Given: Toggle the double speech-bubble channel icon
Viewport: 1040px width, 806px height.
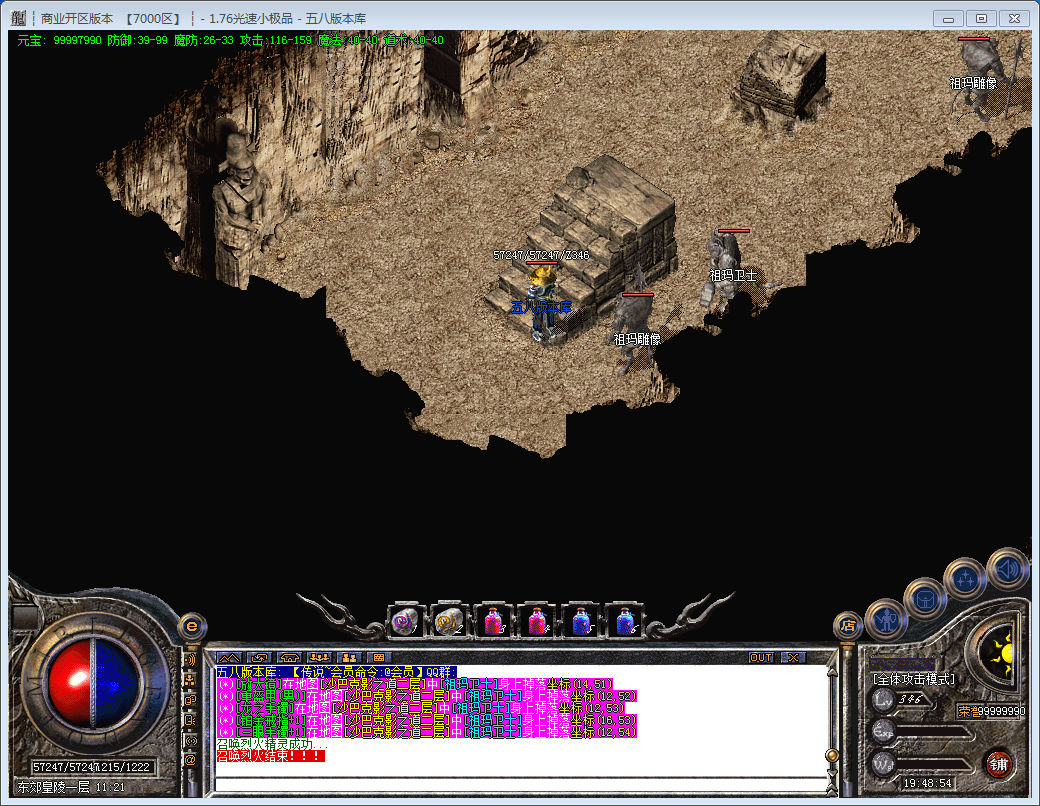Looking at the screenshot, I should point(190,700).
